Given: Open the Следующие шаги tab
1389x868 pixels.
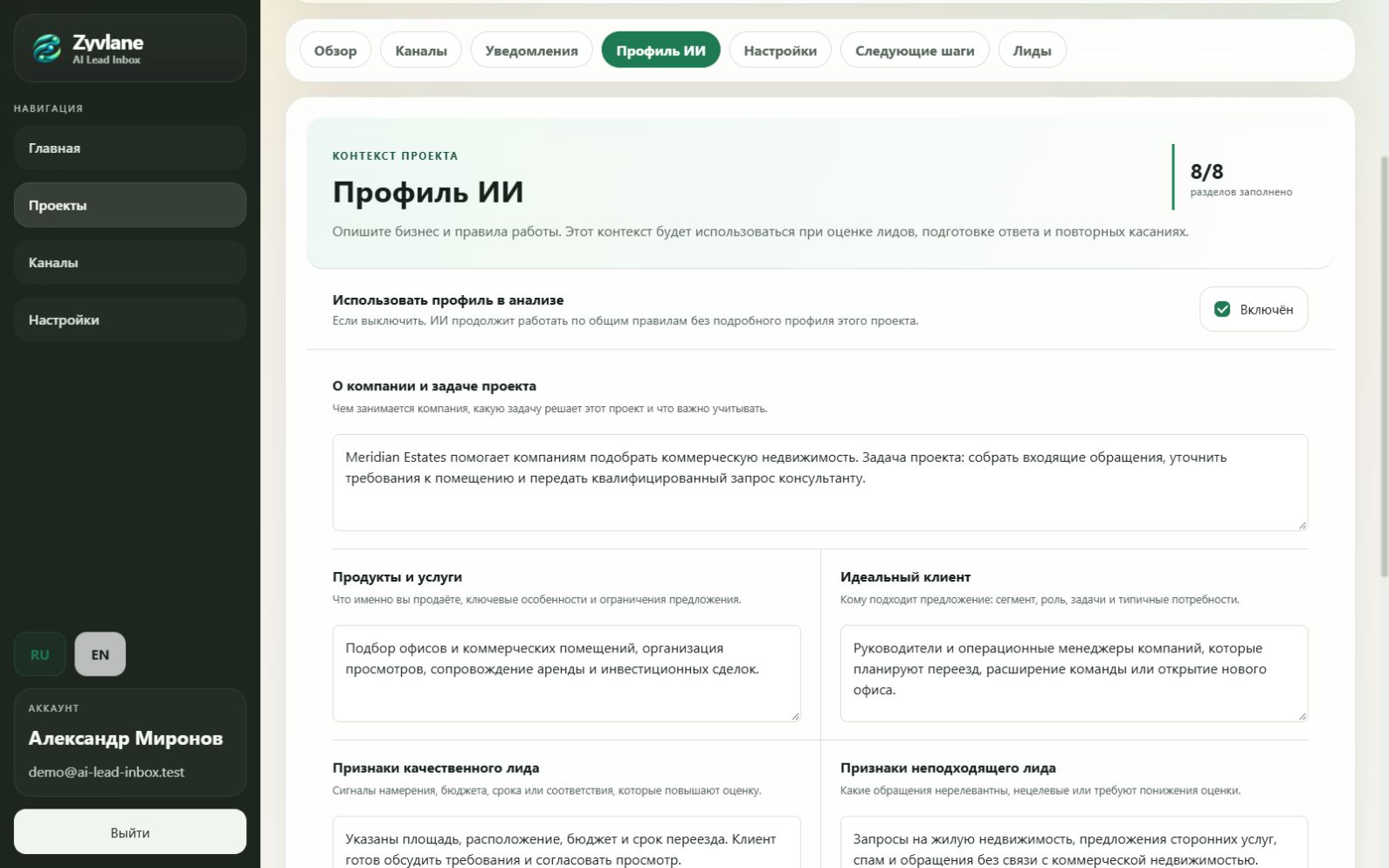Looking at the screenshot, I should click(x=915, y=50).
